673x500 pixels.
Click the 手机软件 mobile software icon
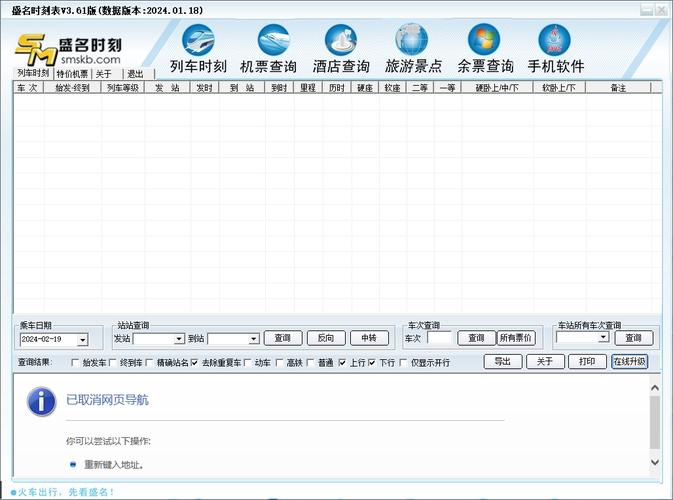[556, 41]
